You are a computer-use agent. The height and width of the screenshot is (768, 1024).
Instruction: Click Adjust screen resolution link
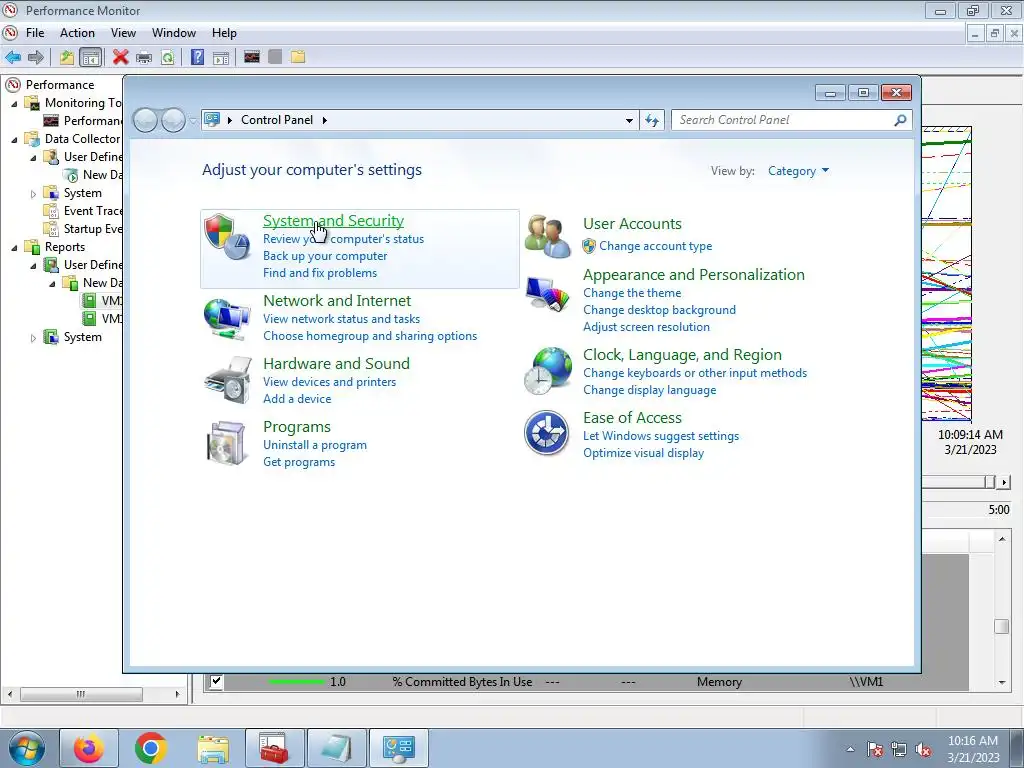pyautogui.click(x=646, y=327)
